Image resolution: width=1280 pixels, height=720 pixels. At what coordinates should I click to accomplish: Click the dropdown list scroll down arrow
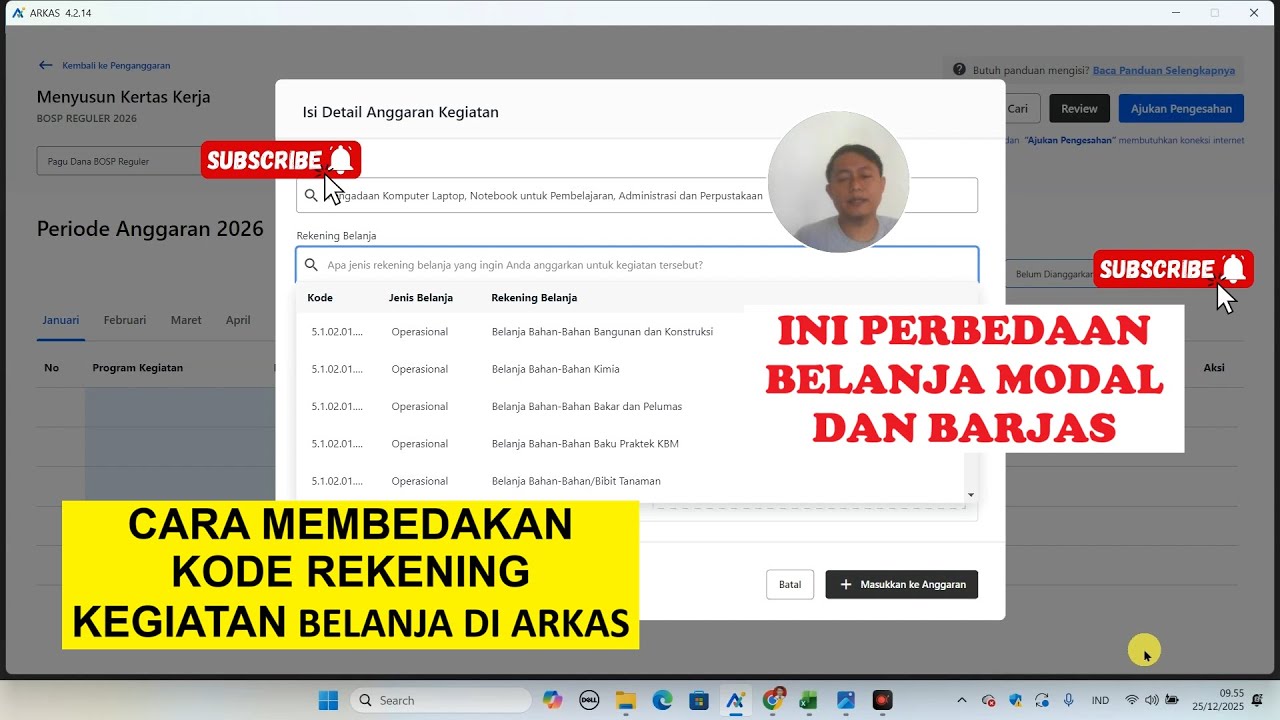970,495
